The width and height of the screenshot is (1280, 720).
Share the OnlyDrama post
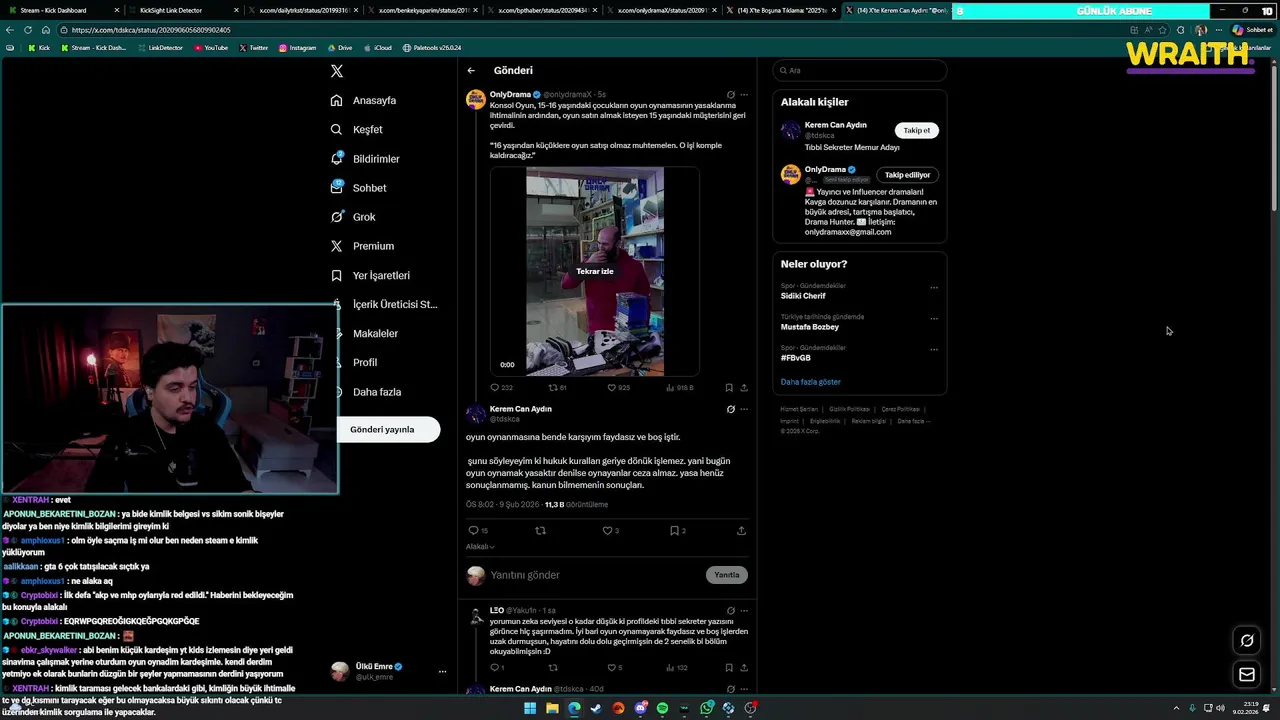[744, 387]
